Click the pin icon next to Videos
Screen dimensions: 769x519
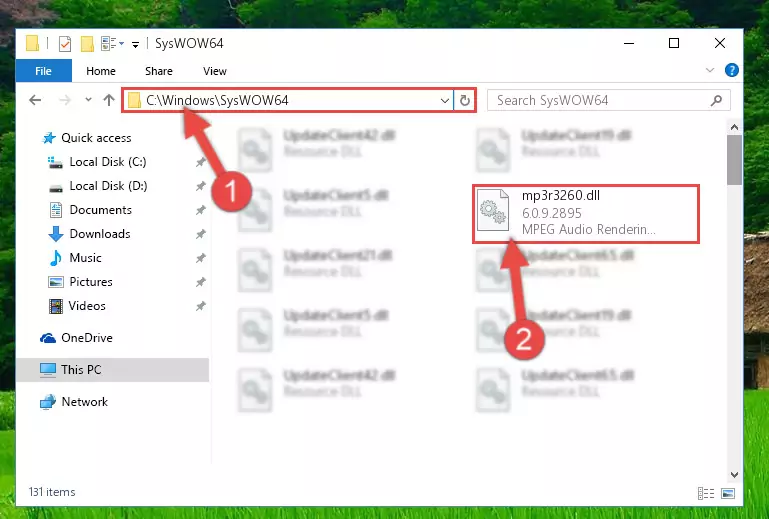[x=201, y=306]
